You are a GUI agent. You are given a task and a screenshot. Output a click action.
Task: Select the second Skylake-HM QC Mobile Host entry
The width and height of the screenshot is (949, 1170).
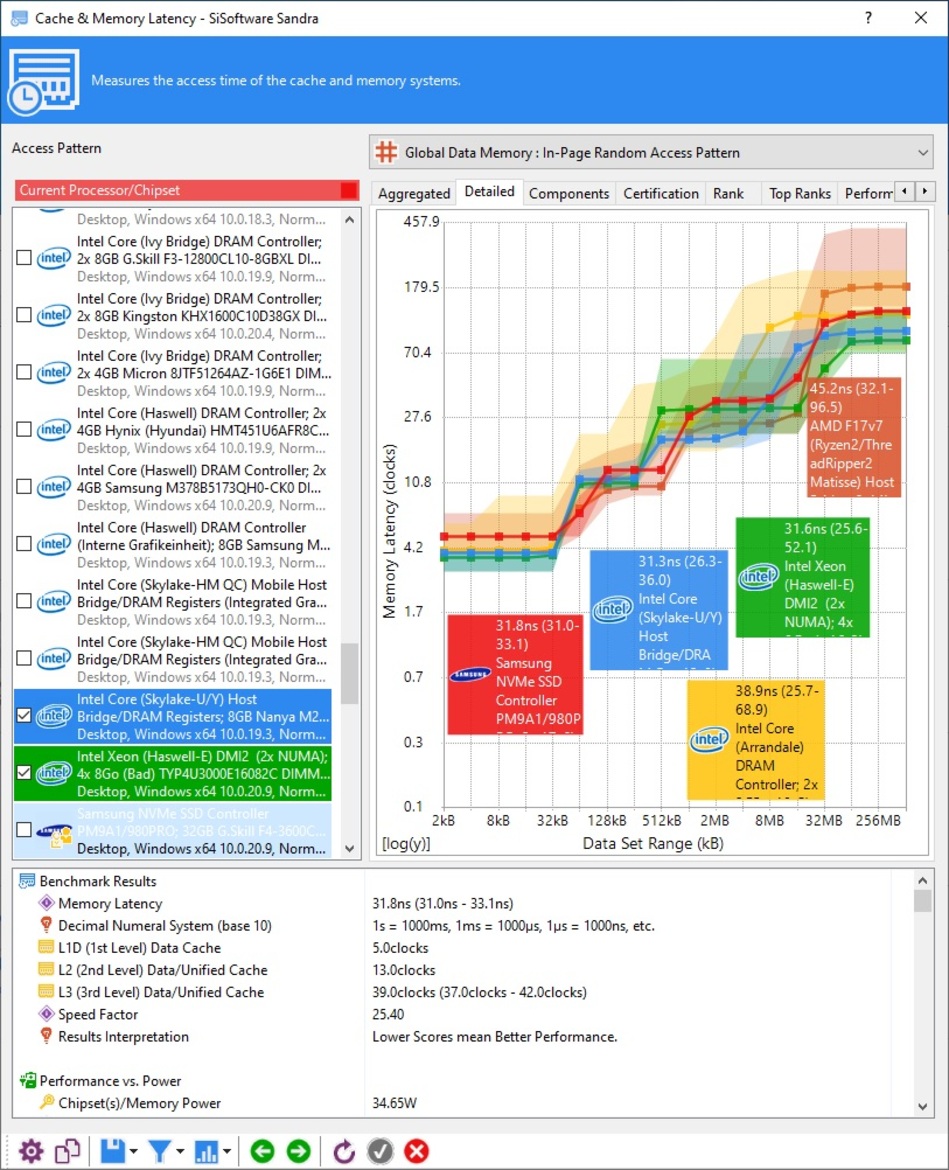[173, 659]
